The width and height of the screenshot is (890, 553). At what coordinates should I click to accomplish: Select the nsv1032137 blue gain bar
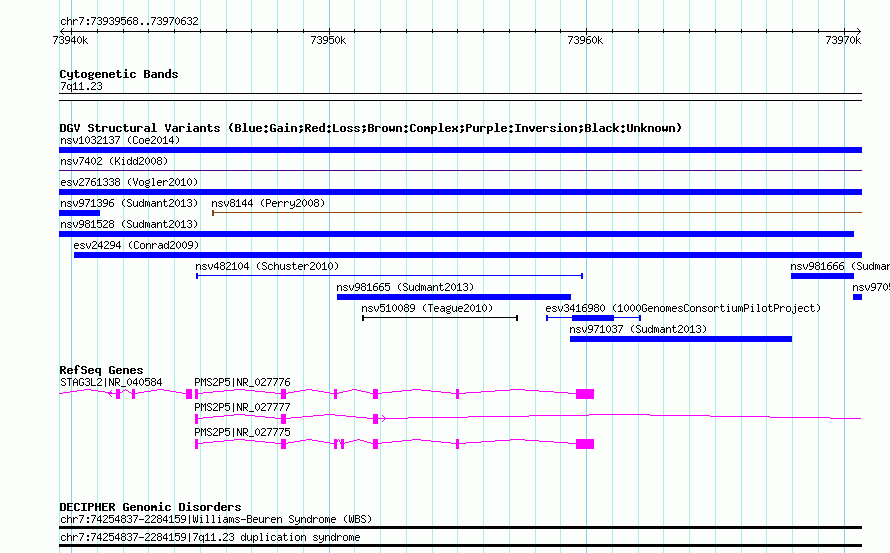coord(460,150)
